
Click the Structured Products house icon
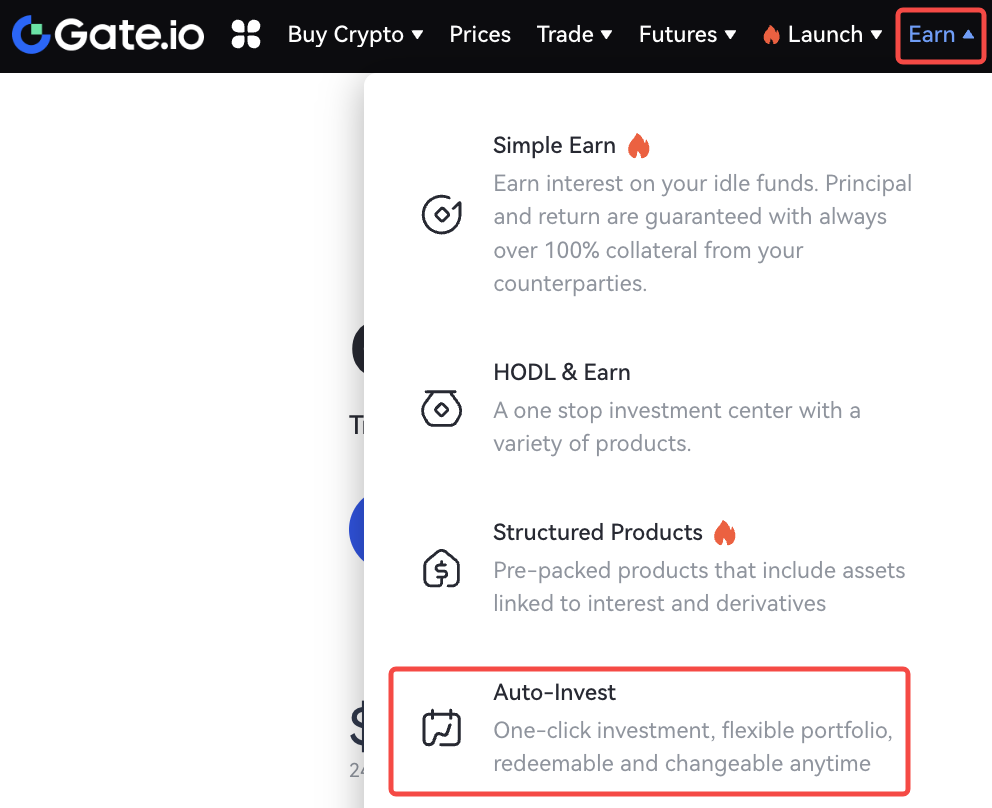tap(441, 569)
